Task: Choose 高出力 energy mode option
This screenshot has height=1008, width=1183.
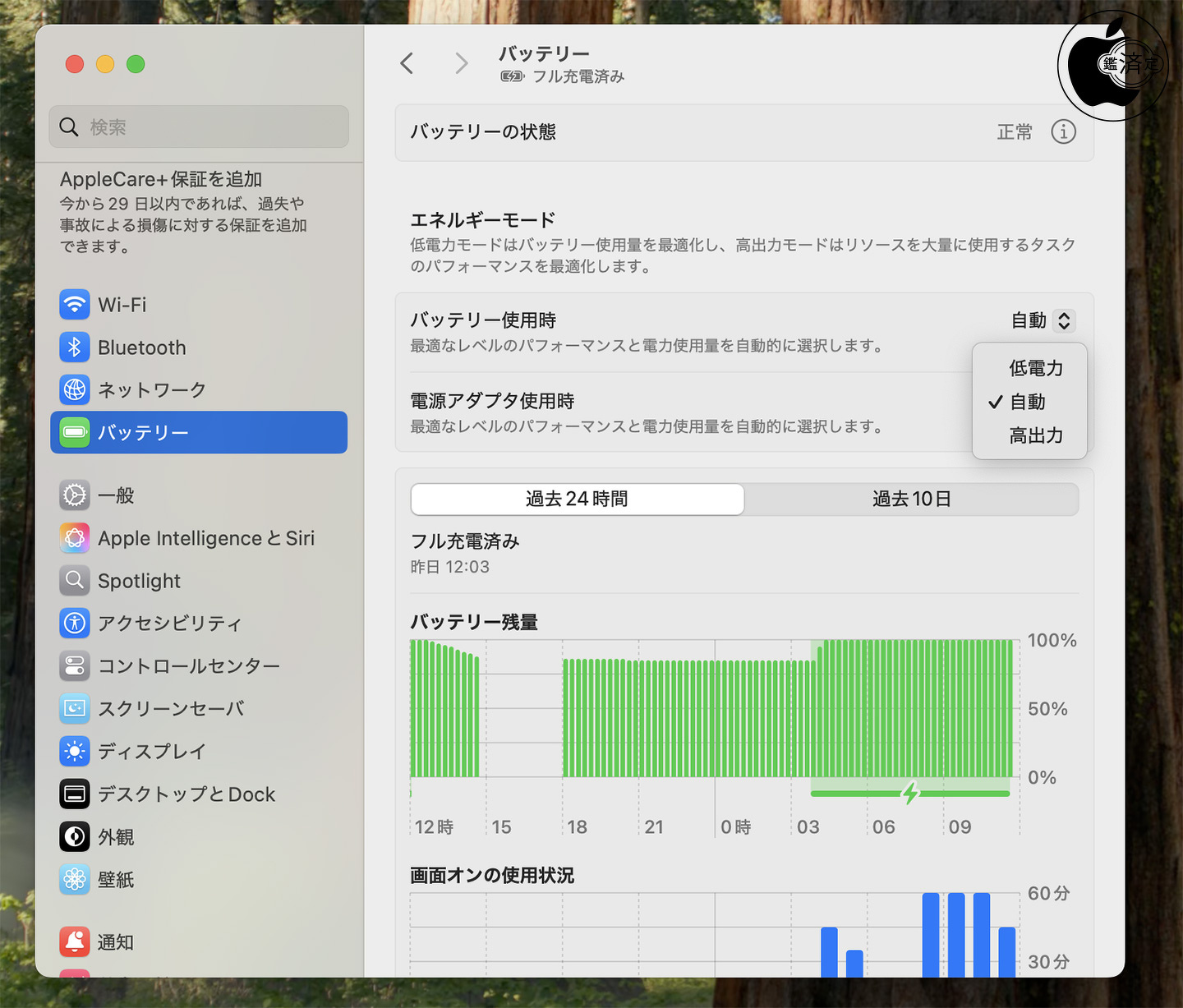Action: click(x=1035, y=435)
